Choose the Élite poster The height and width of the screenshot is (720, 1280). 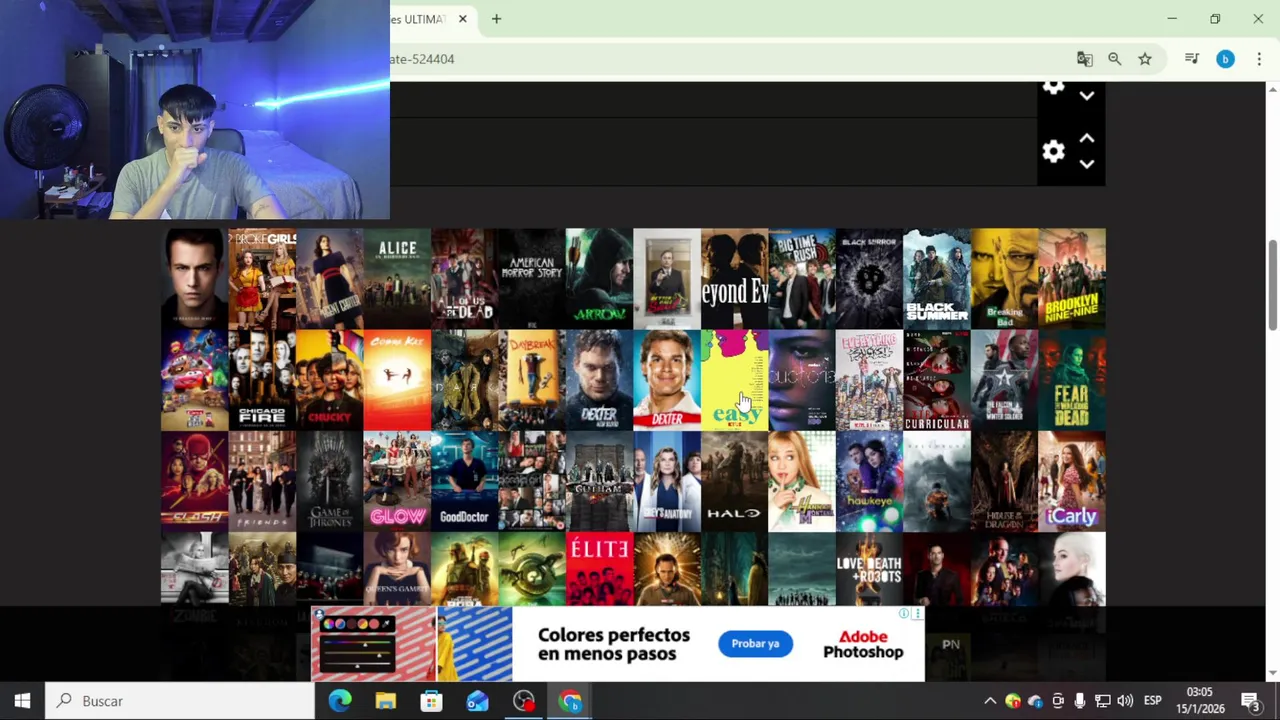[x=599, y=569]
